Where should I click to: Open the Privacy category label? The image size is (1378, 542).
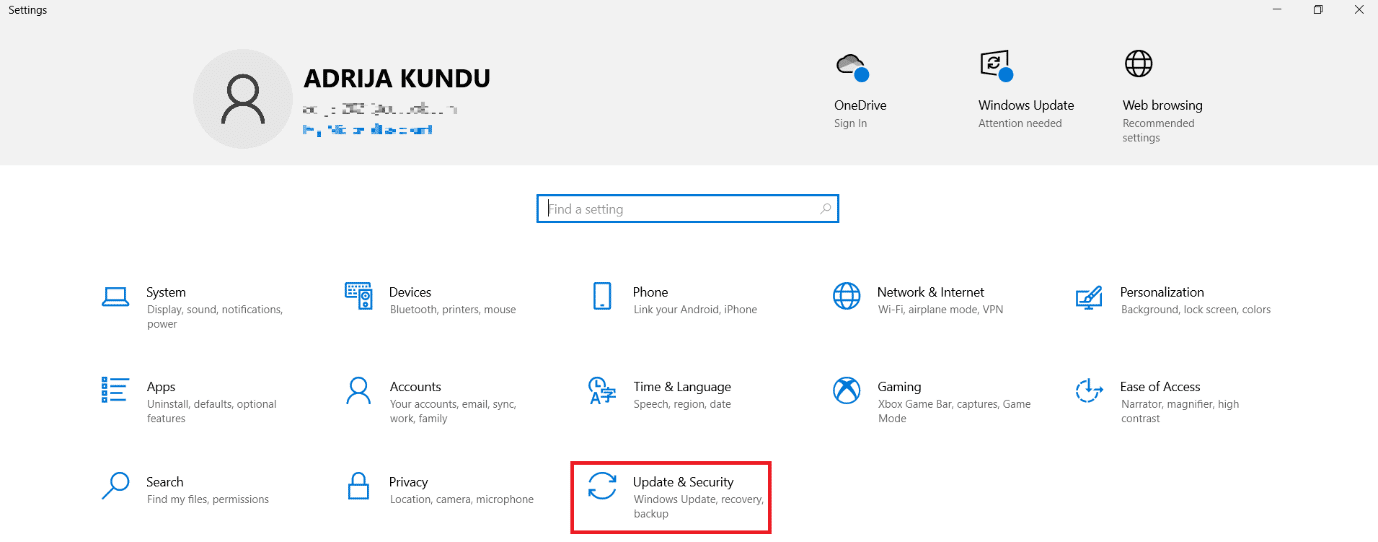(x=409, y=483)
